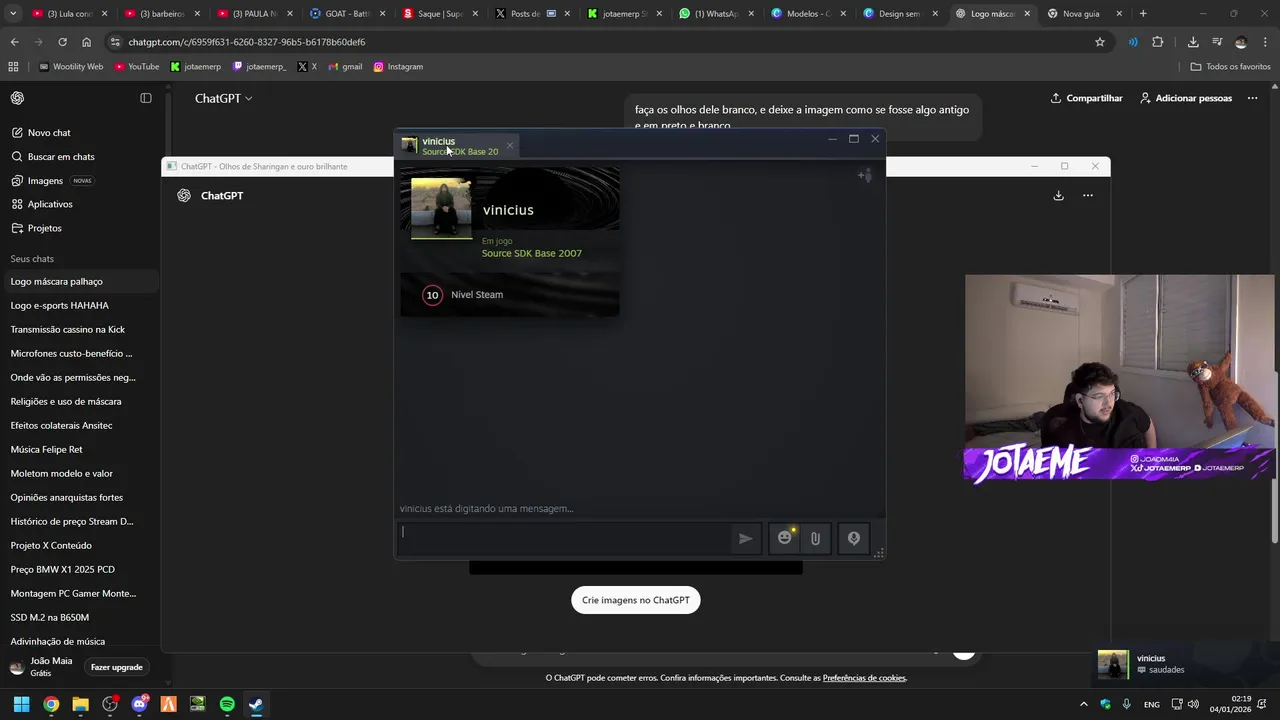Select the vinicius chat tab

coord(458,146)
